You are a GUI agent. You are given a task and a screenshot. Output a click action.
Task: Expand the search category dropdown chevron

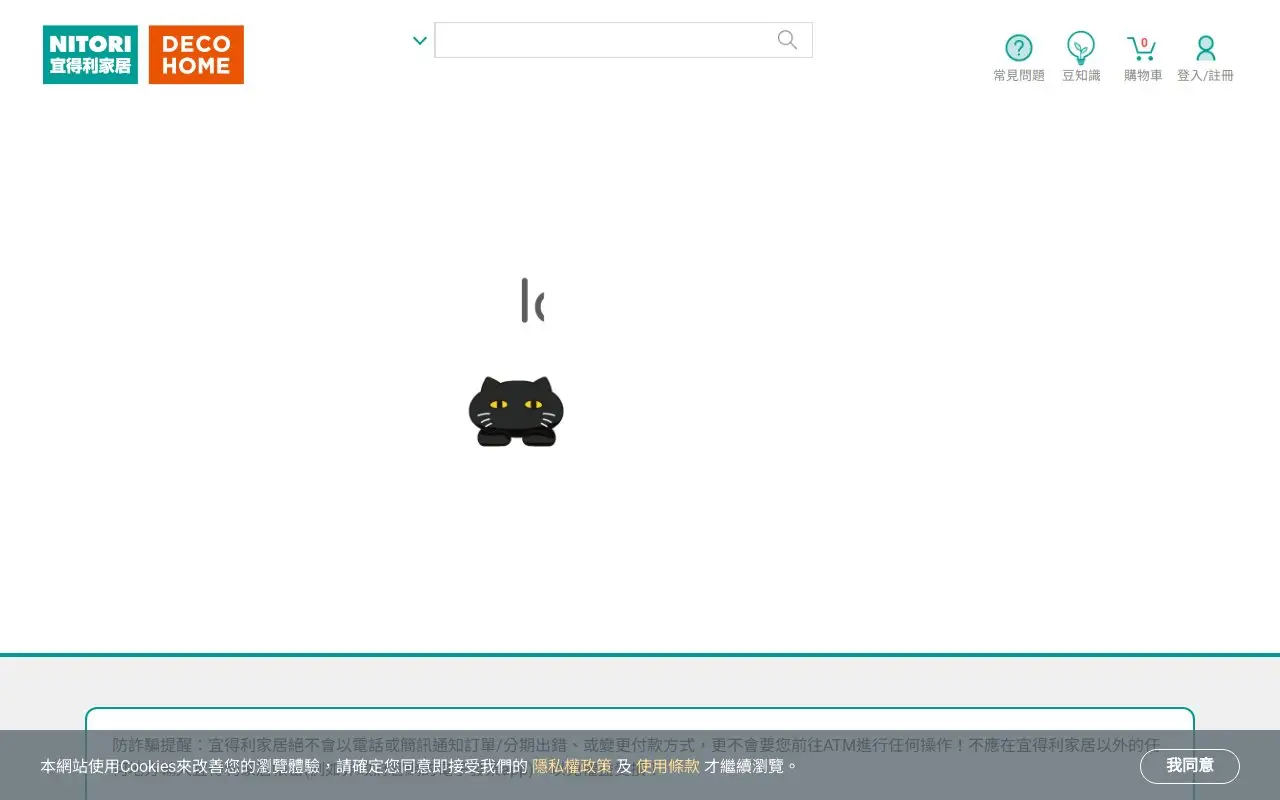(x=420, y=41)
